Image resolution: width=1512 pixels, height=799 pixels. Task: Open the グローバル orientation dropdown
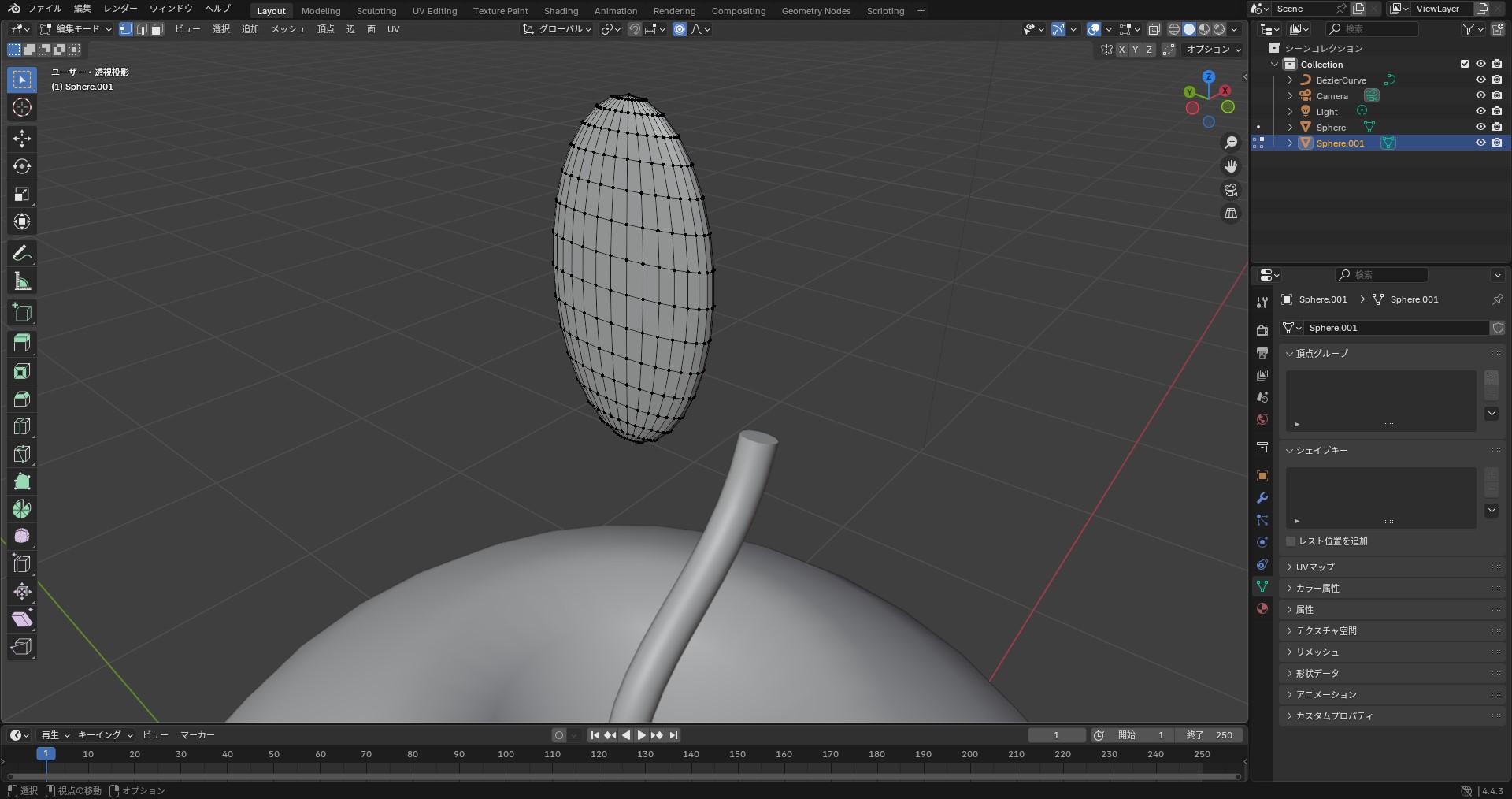(x=558, y=29)
